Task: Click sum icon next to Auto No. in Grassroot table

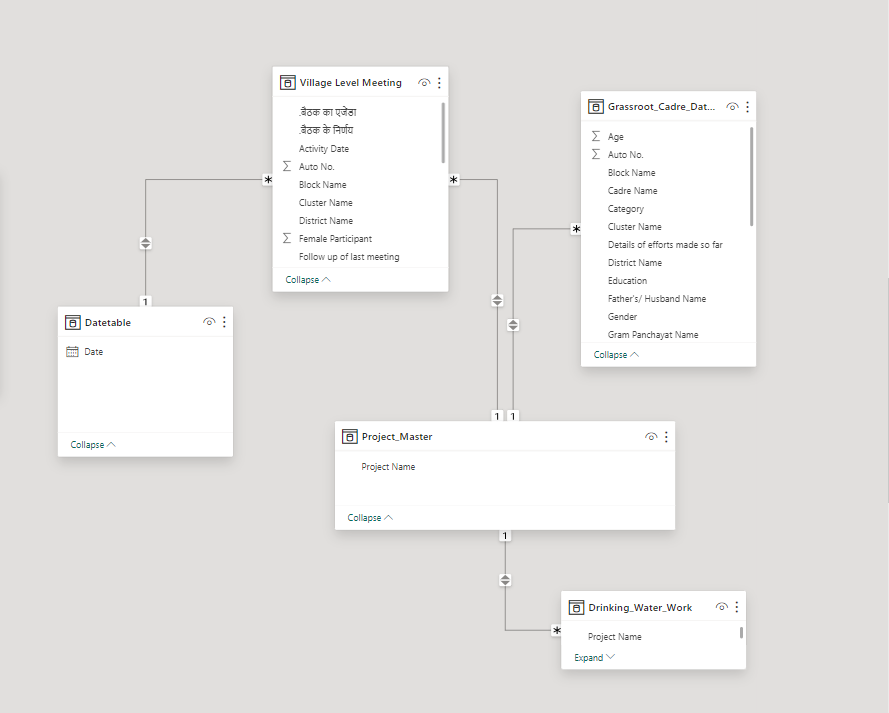Action: pyautogui.click(x=596, y=154)
